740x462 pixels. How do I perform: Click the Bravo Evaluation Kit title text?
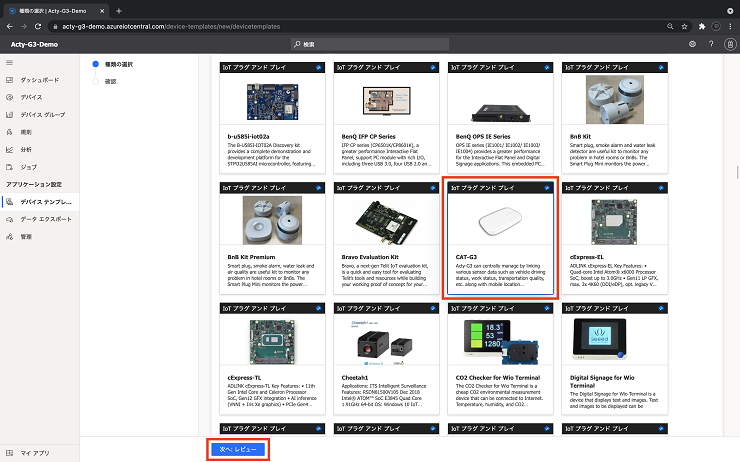(x=370, y=257)
